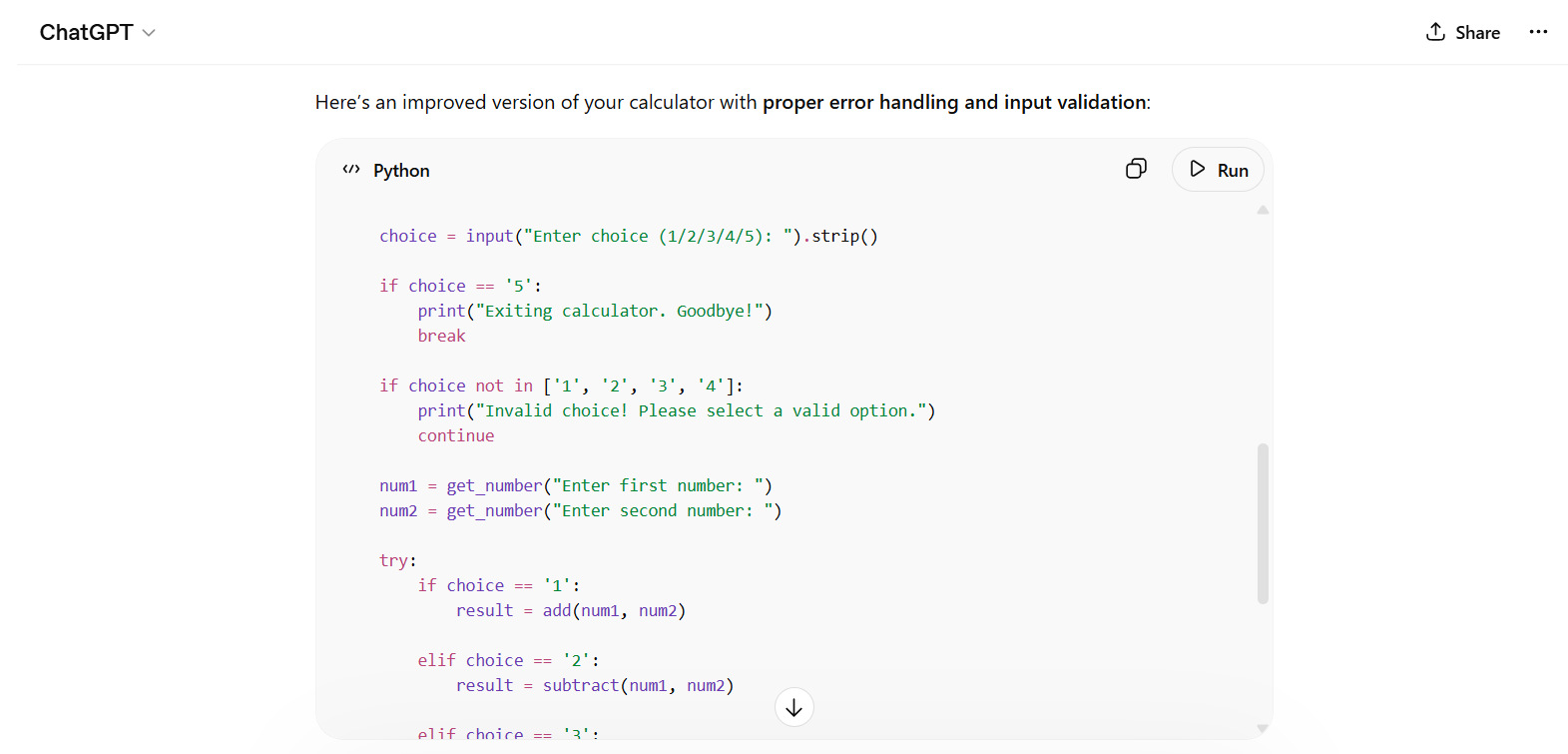This screenshot has height=754, width=1568.
Task: Copy the Python code block
Action: pyautogui.click(x=1136, y=169)
